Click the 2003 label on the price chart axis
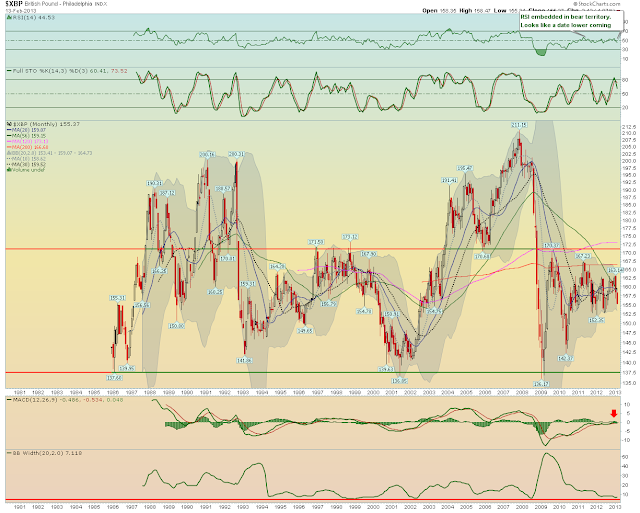640x513 pixels. pos(429,393)
